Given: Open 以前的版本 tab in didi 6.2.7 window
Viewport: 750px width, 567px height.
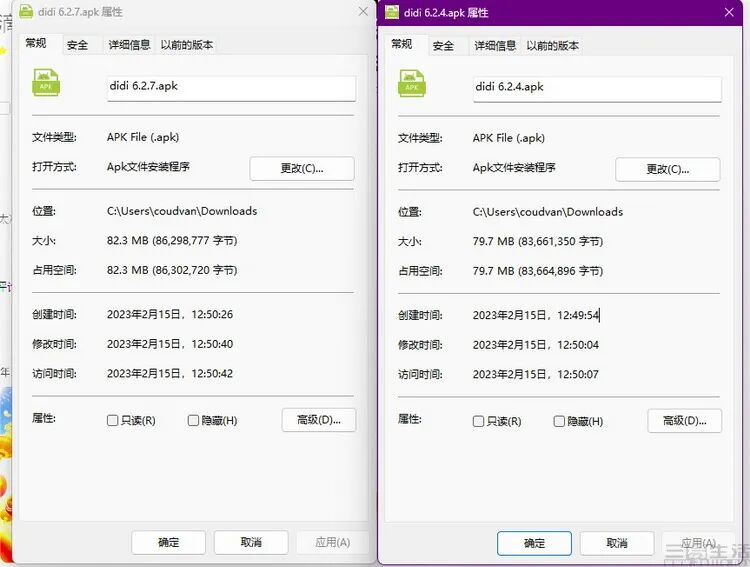Looking at the screenshot, I should [x=187, y=45].
